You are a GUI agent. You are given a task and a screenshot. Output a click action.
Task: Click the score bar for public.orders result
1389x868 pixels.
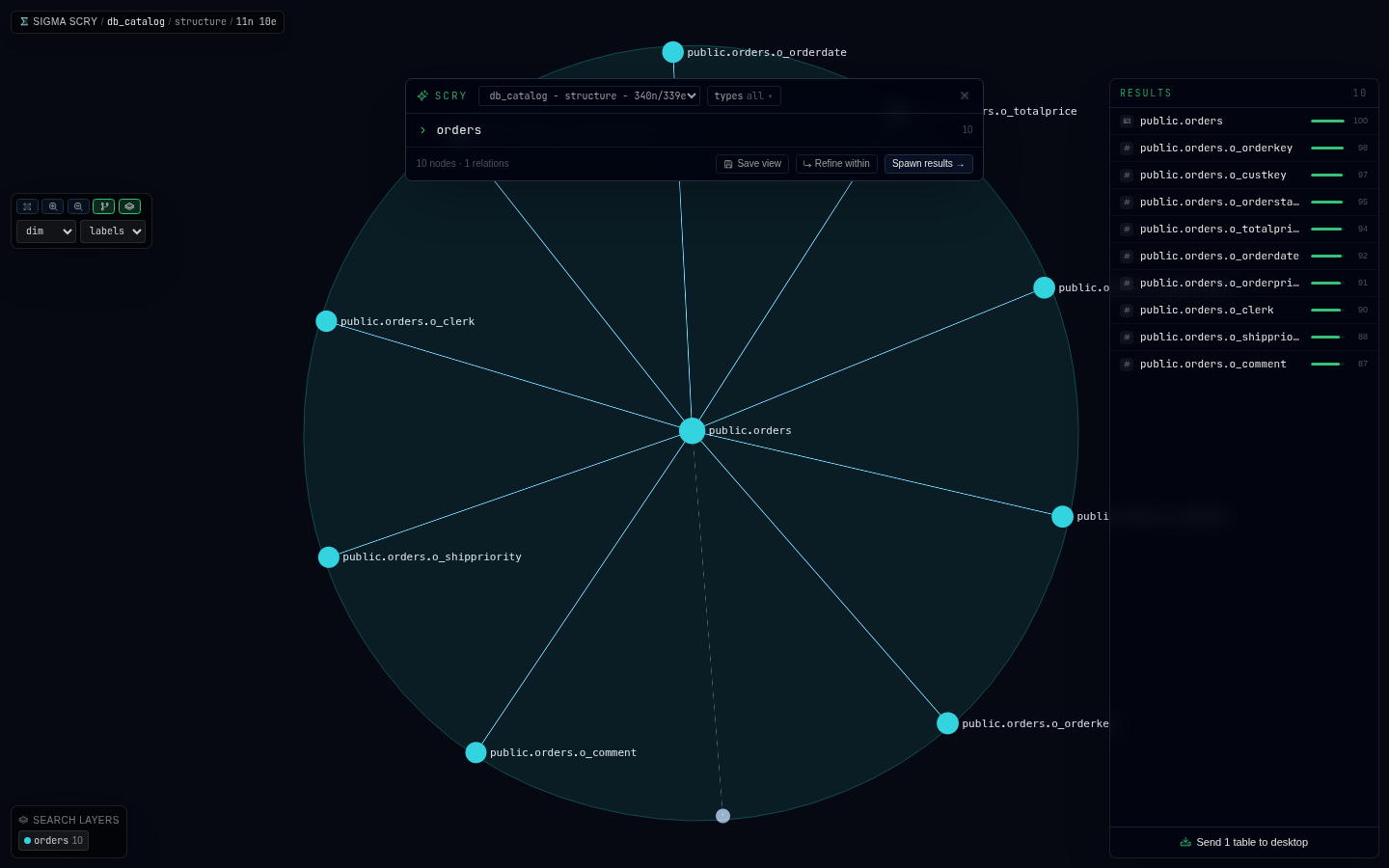1327,121
